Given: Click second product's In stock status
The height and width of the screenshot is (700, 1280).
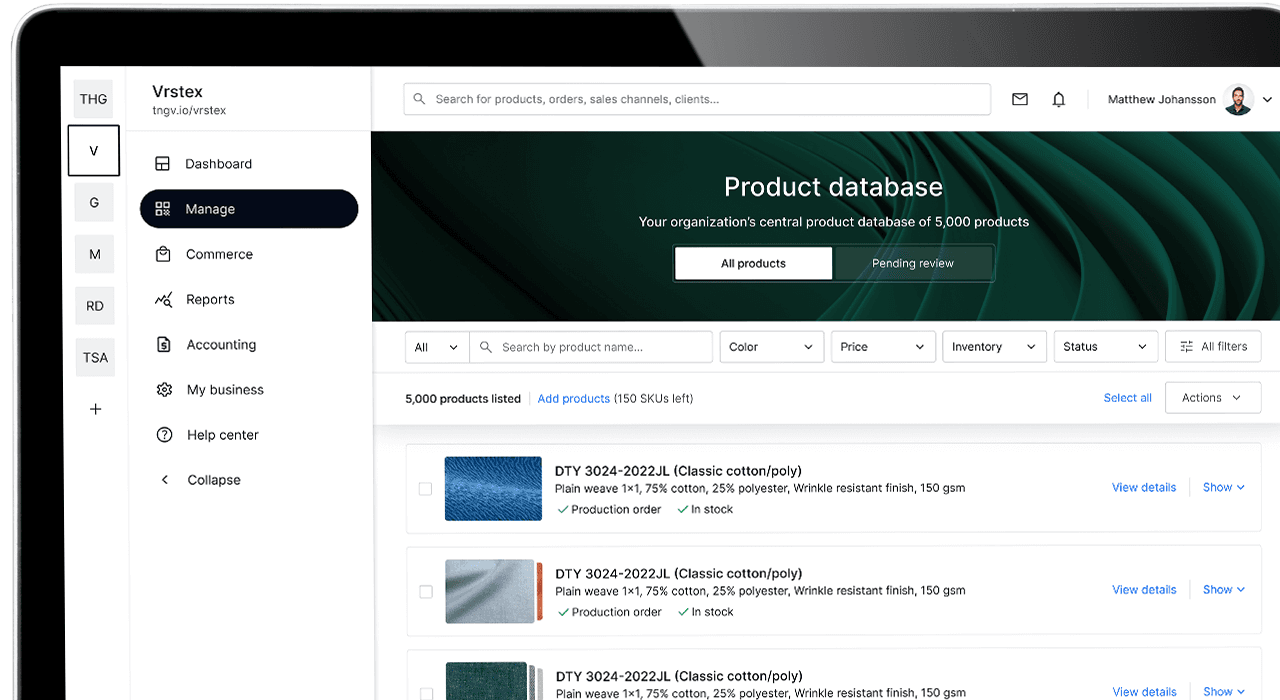Looking at the screenshot, I should click(705, 612).
